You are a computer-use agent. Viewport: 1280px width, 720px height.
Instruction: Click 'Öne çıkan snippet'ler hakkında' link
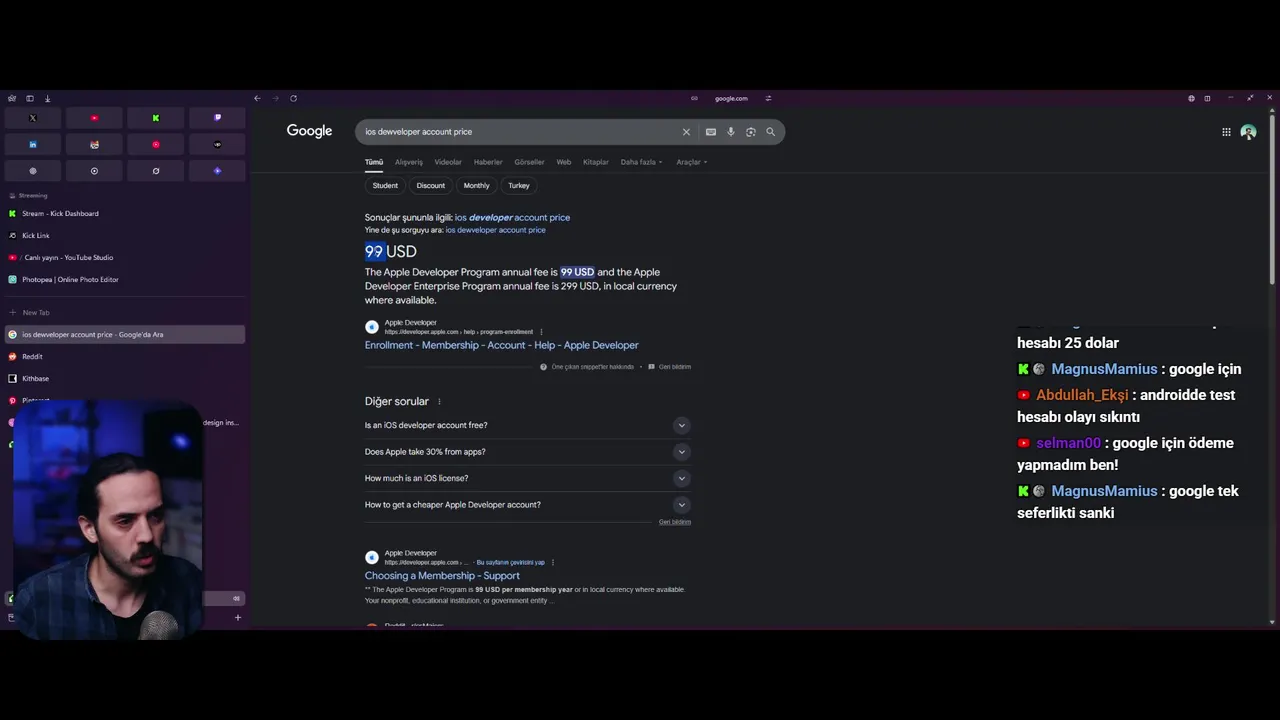[x=587, y=367]
